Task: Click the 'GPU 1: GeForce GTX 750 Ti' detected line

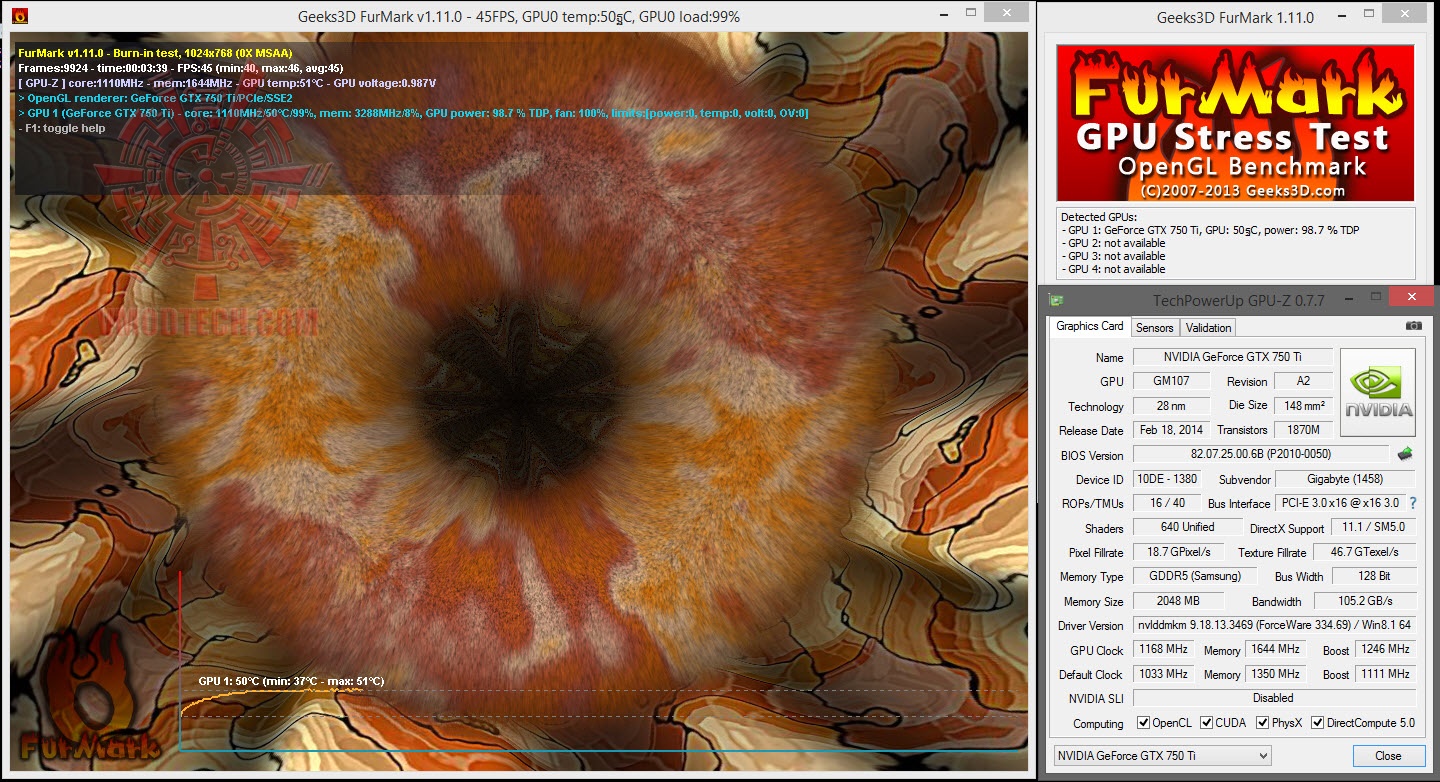Action: tap(1210, 230)
